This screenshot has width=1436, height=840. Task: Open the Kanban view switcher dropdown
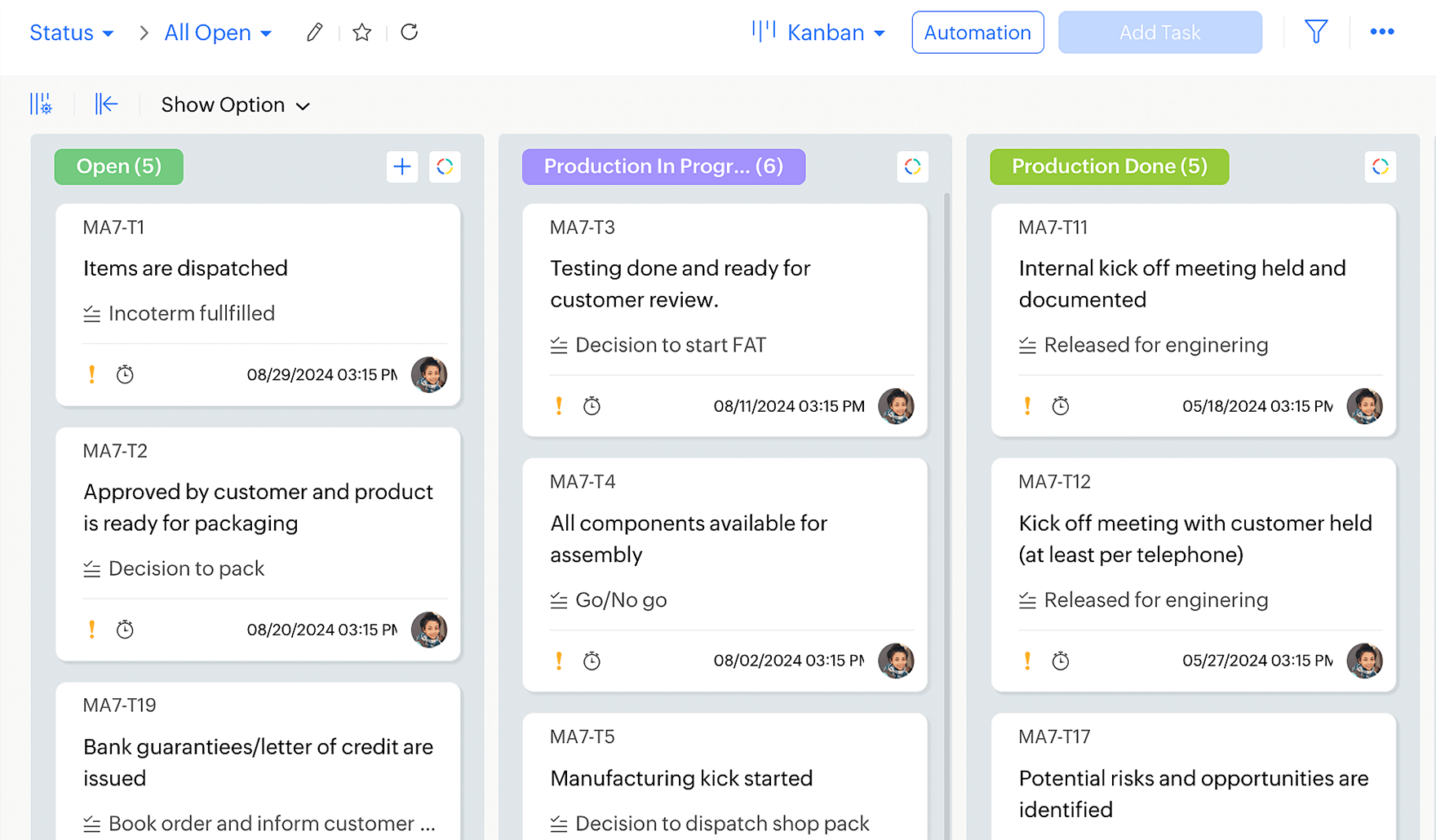coord(819,33)
